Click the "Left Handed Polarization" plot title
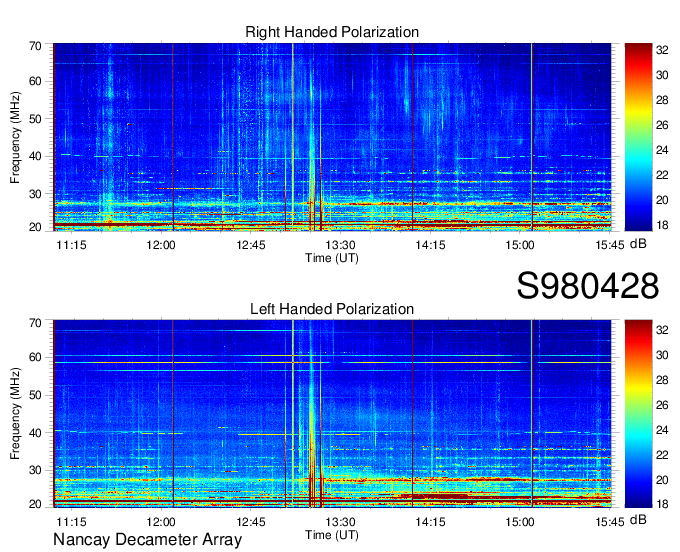 point(332,309)
